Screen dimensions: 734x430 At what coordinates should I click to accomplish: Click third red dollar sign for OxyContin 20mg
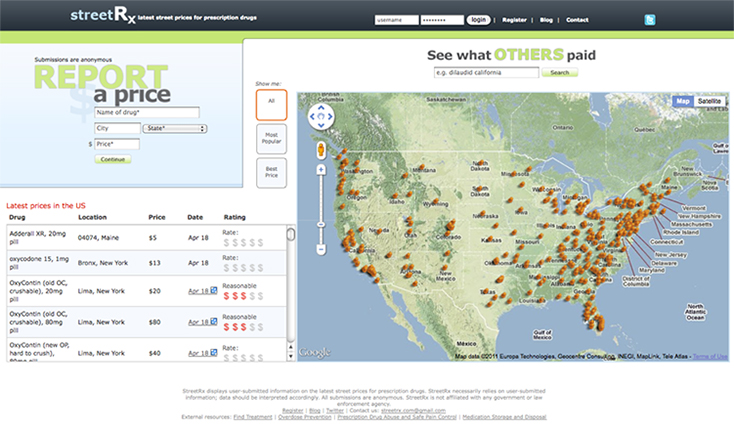pos(243,296)
